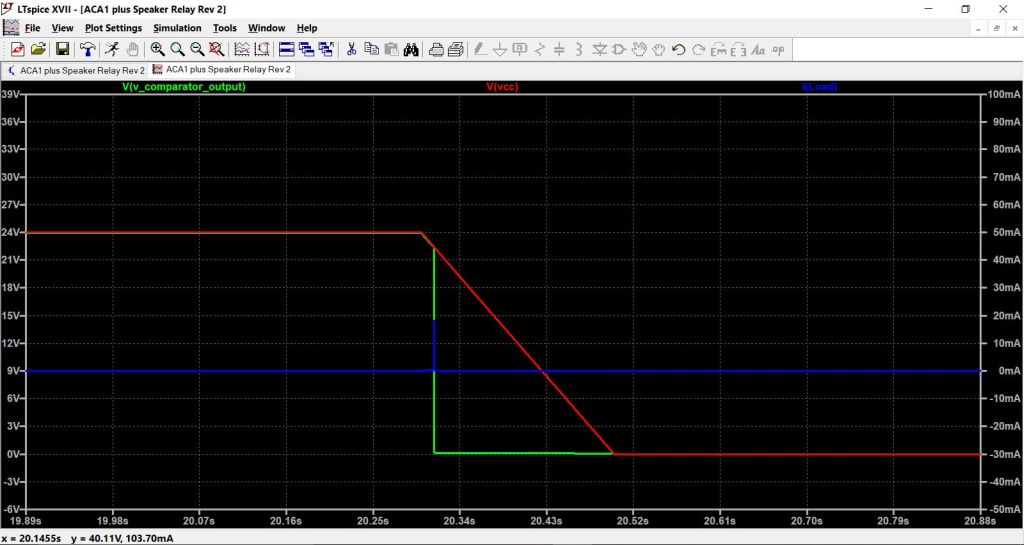The image size is (1024, 545).
Task: Restore the inner plot window
Action: click(x=997, y=29)
